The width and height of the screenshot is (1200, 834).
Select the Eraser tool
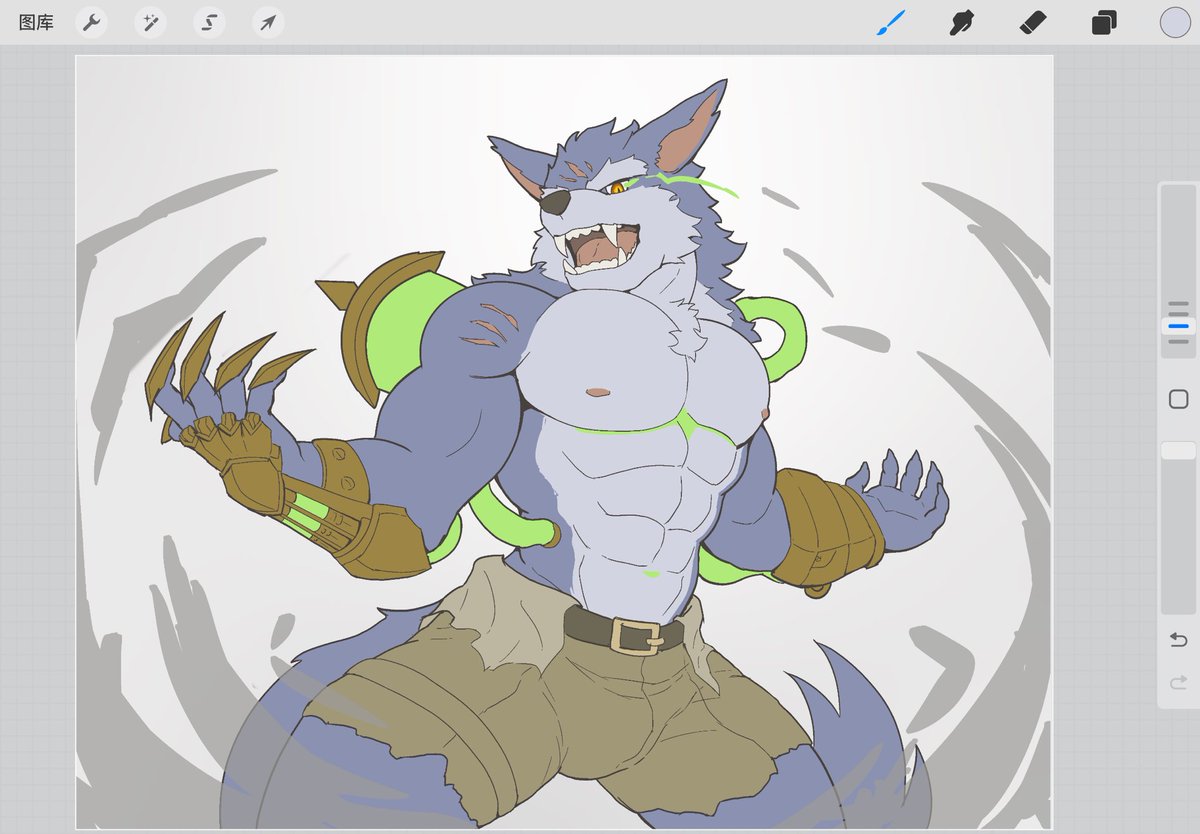pyautogui.click(x=1033, y=22)
